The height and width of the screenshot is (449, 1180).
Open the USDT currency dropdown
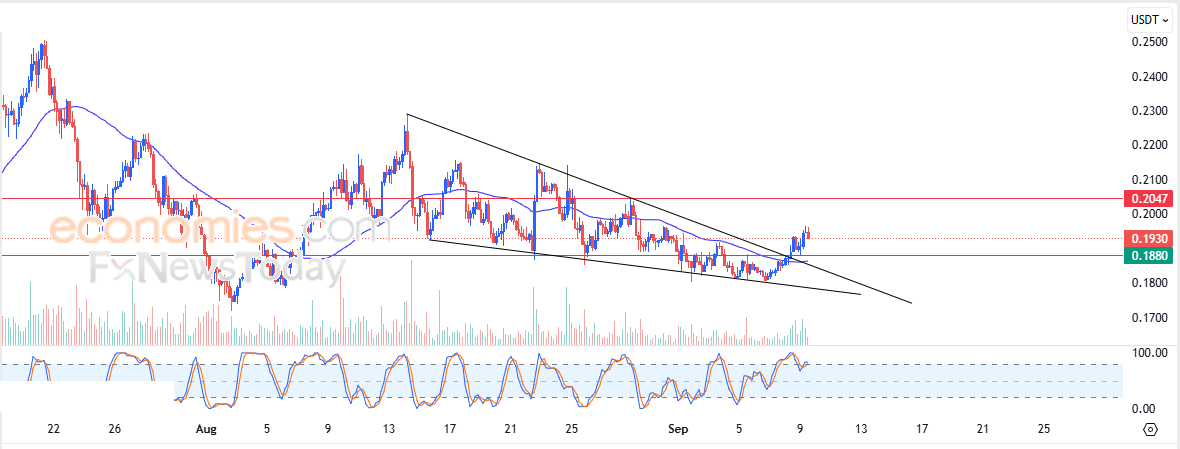[1151, 18]
